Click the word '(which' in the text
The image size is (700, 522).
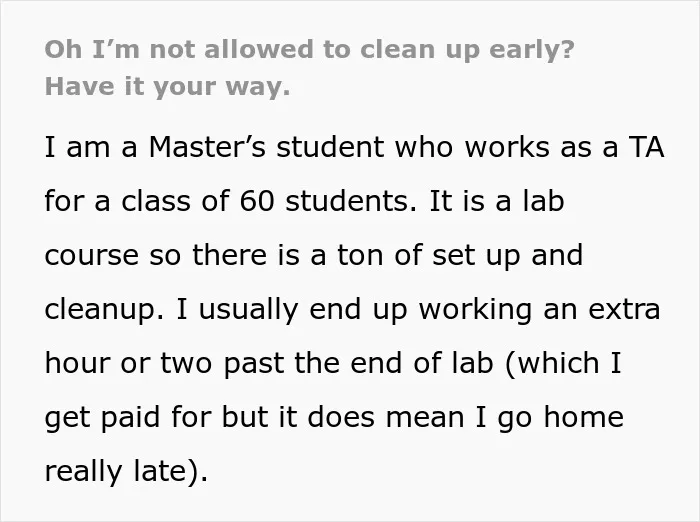click(551, 363)
